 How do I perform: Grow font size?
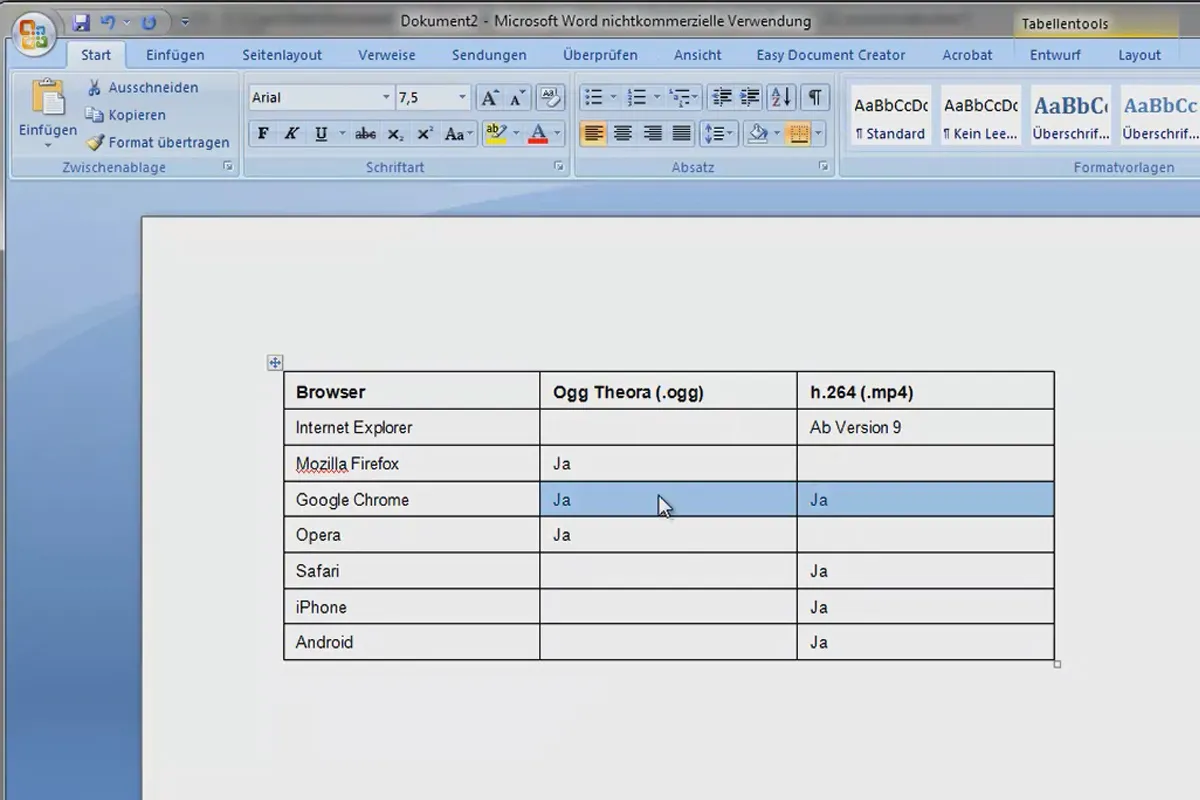[x=489, y=98]
